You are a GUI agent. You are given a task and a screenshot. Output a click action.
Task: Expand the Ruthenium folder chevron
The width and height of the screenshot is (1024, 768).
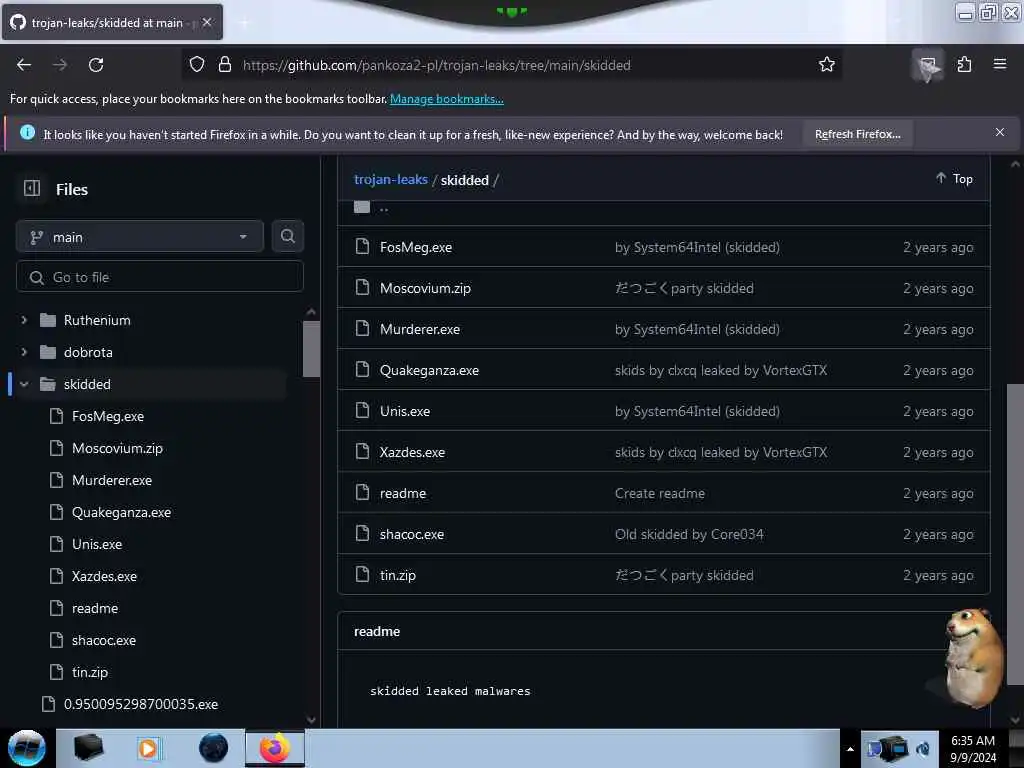point(24,320)
